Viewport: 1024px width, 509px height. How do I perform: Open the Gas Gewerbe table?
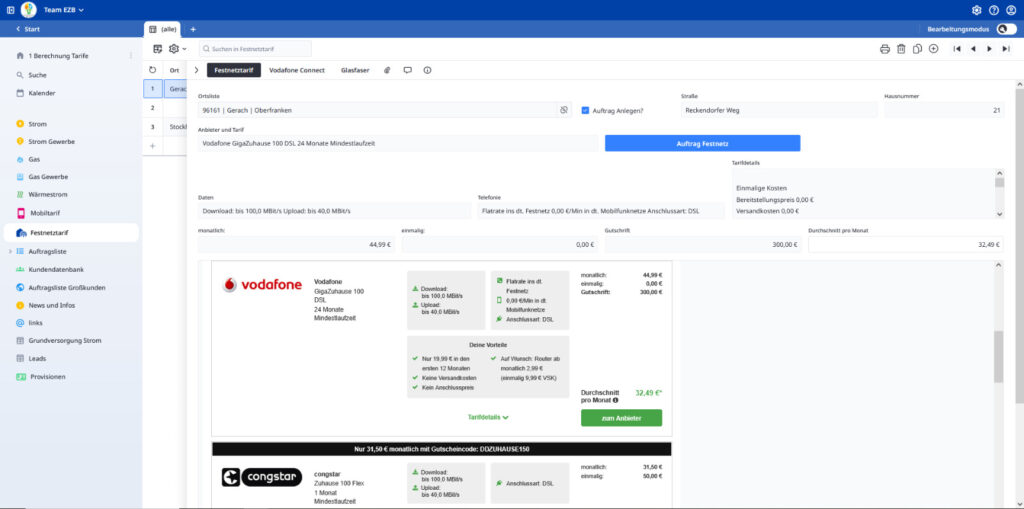48,177
